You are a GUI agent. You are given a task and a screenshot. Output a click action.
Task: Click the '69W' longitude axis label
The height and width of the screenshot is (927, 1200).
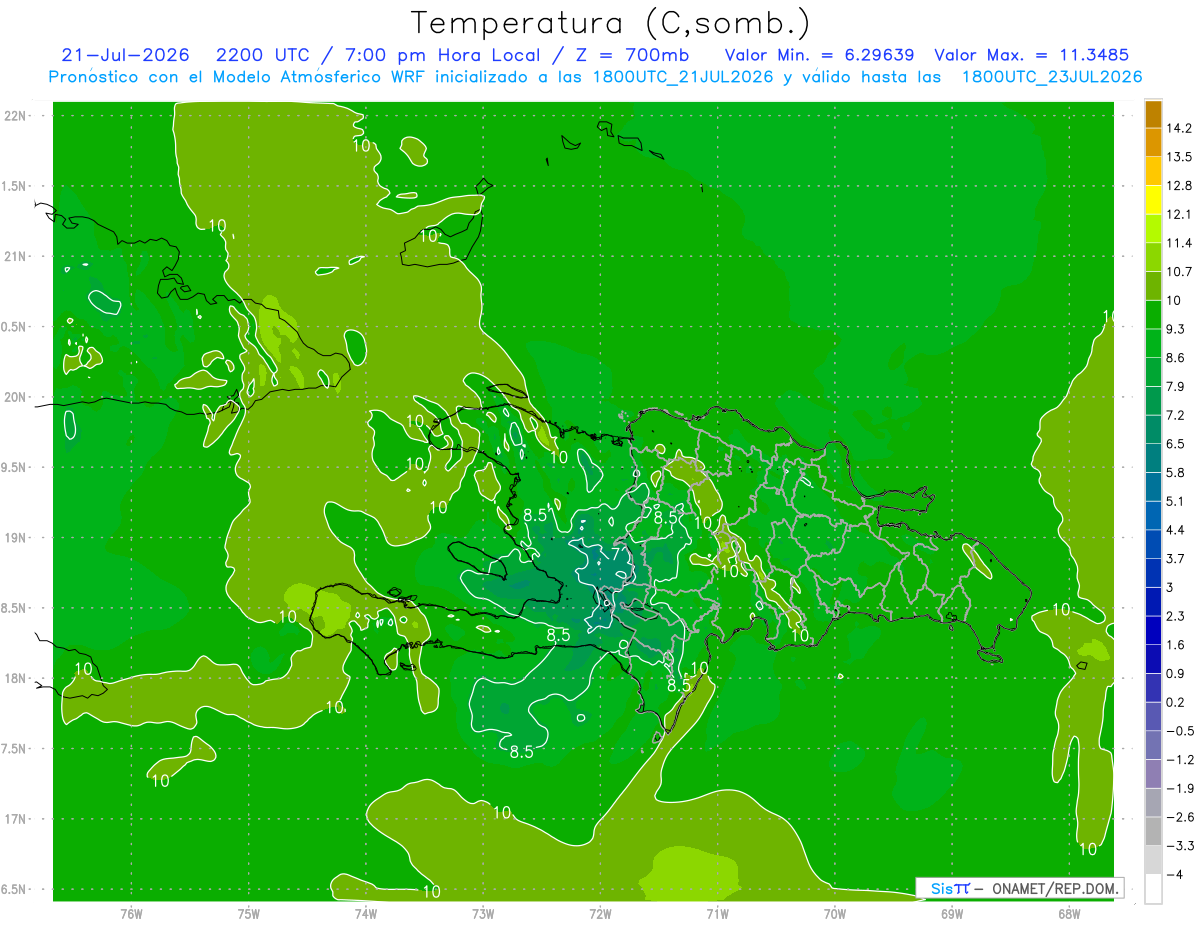click(952, 913)
